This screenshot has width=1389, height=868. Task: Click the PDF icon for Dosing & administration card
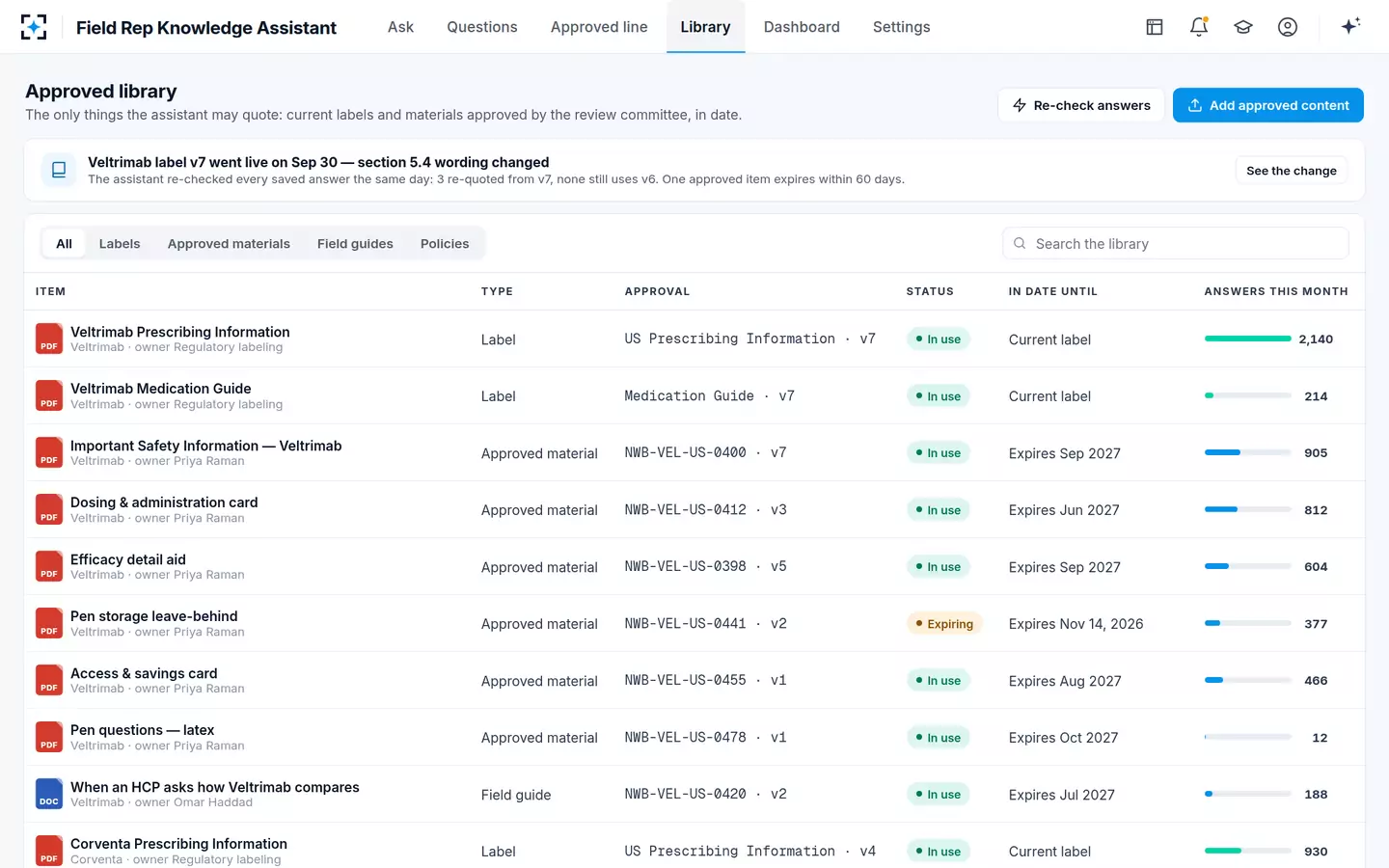pos(49,509)
